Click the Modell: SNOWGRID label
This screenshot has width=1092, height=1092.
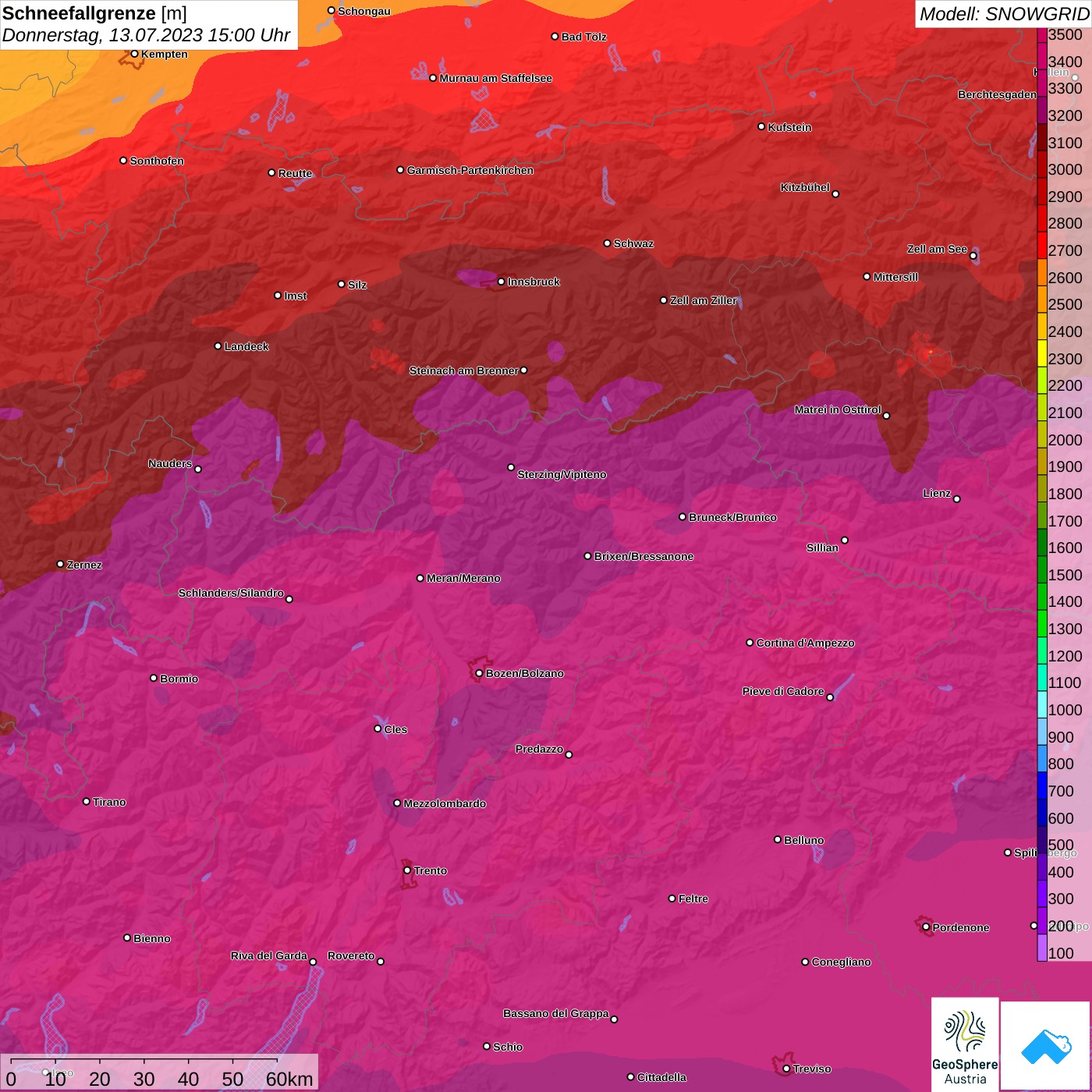click(1004, 14)
